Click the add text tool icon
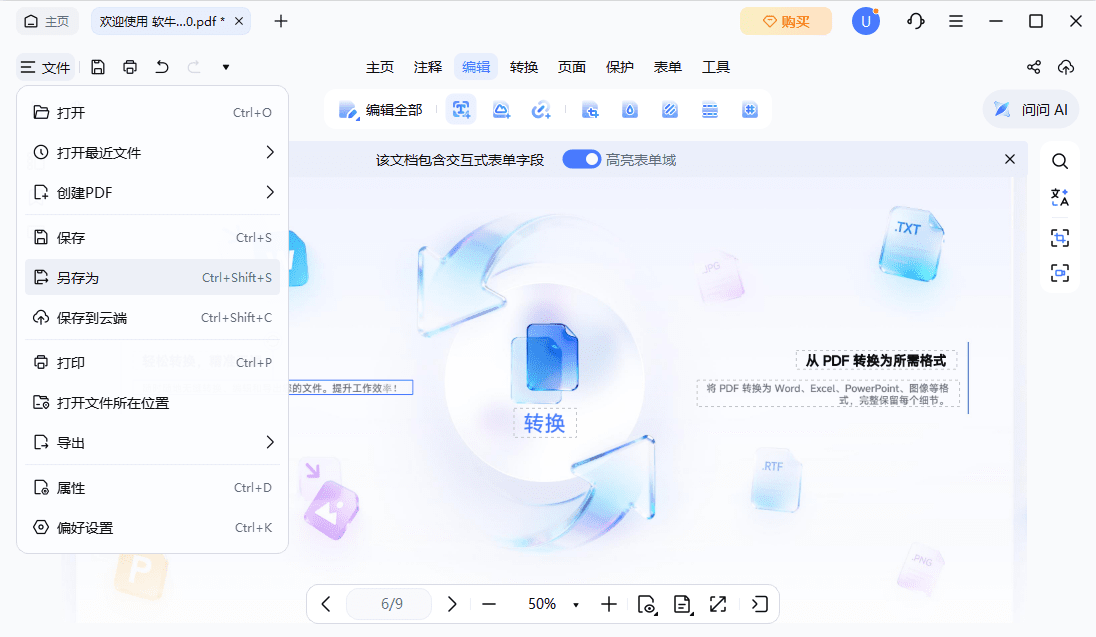The width and height of the screenshot is (1096, 637). pyautogui.click(x=461, y=110)
